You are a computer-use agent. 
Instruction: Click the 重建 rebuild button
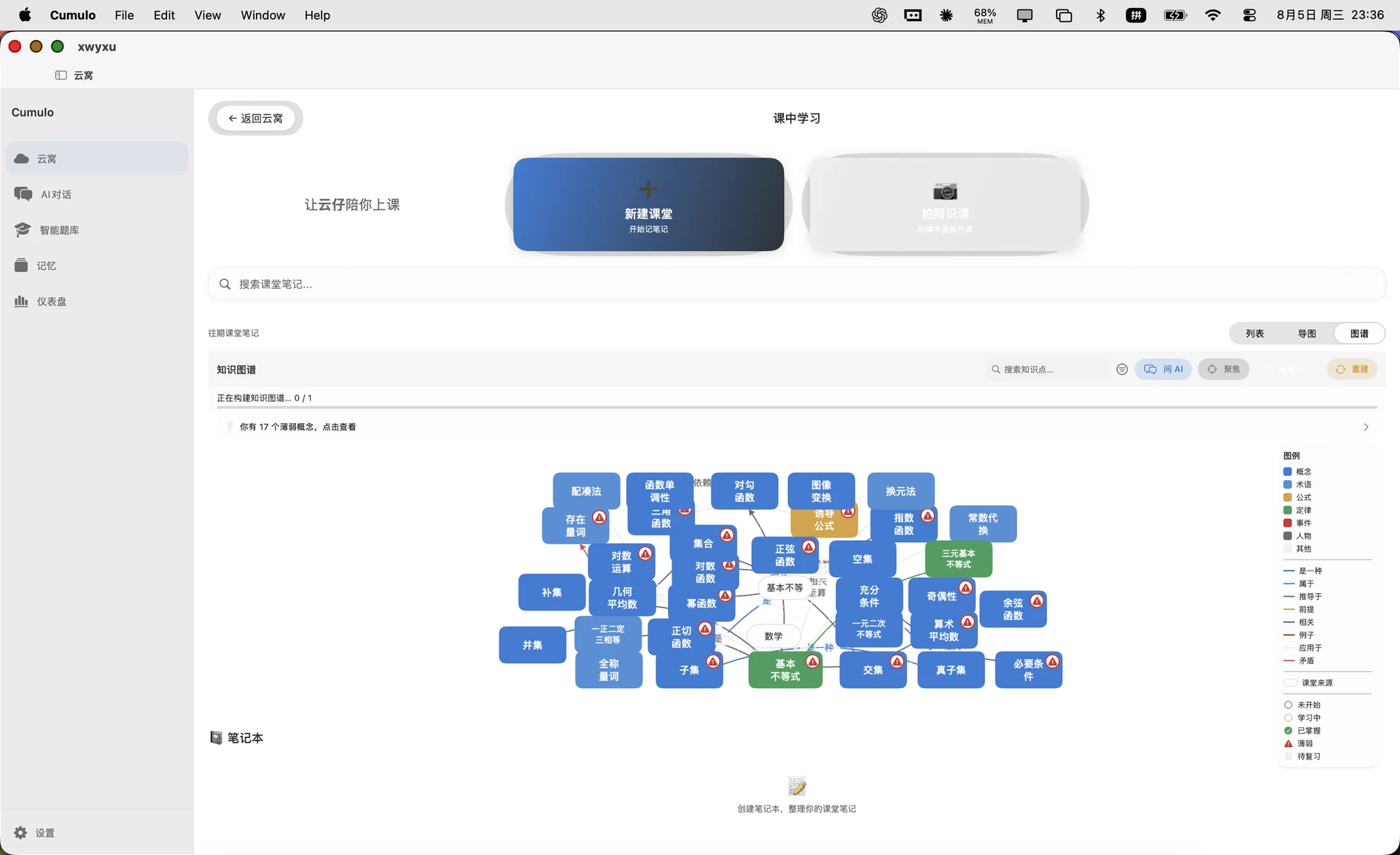click(1352, 369)
